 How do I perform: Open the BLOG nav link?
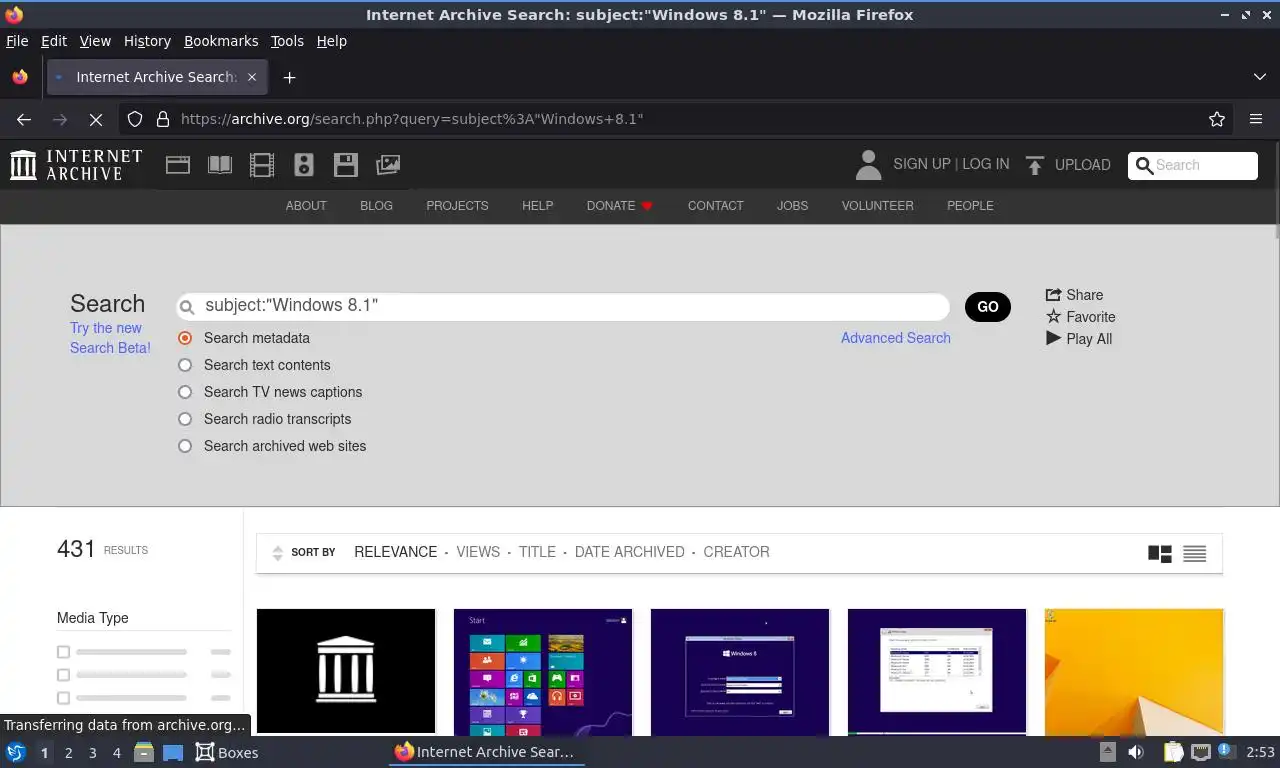[376, 205]
